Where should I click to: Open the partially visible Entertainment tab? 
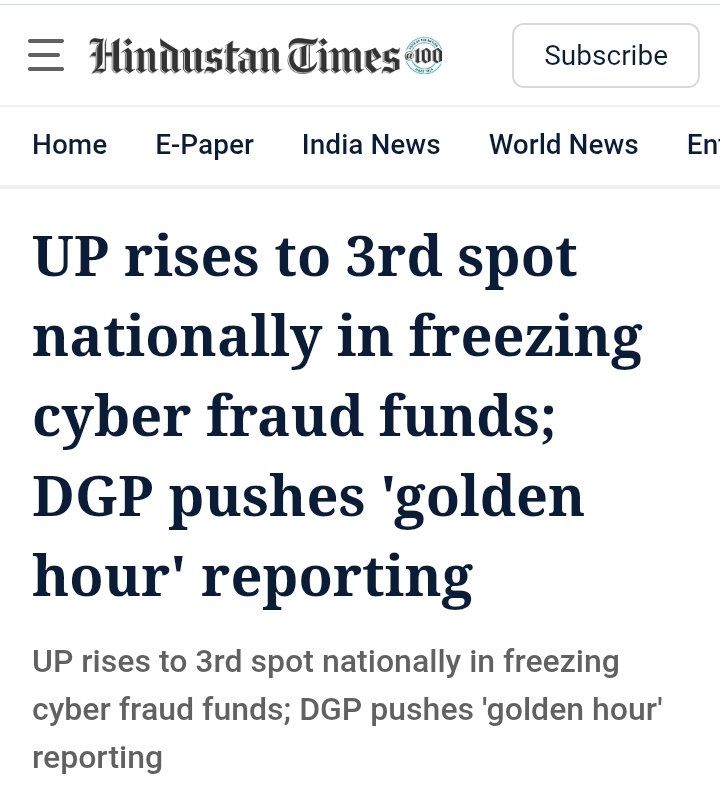pos(702,145)
